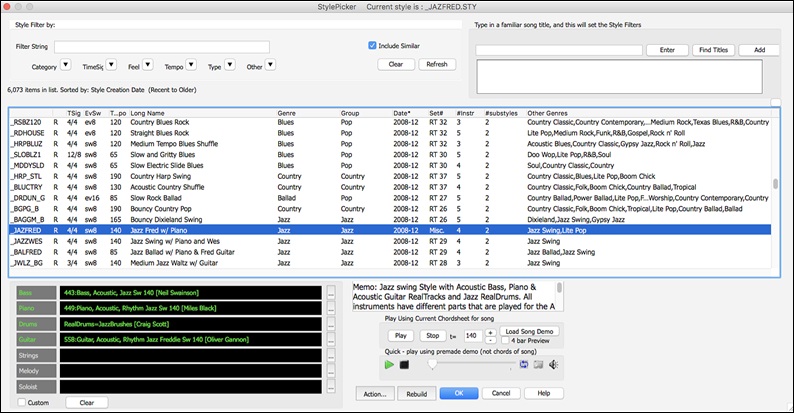794x413 pixels.
Task: Click the speaker volume icon
Action: click(553, 364)
